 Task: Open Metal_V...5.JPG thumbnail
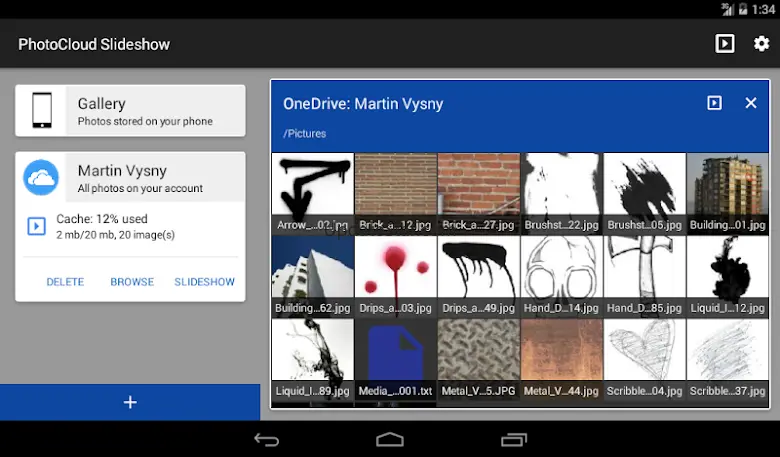479,360
